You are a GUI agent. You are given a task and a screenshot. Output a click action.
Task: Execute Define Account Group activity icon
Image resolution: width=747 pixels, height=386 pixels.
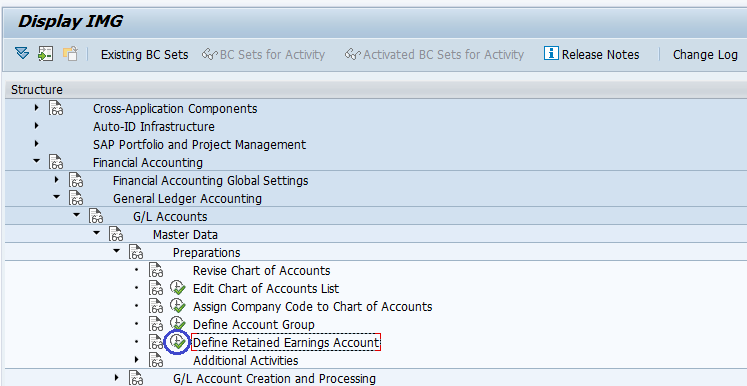178,324
